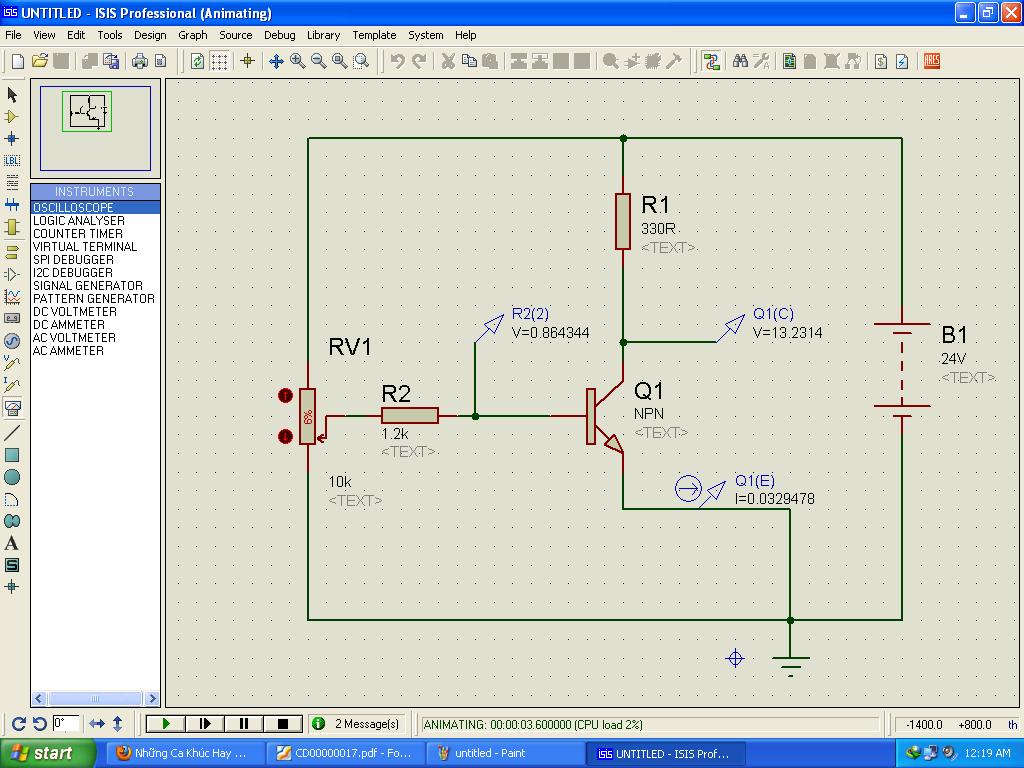Screen dimensions: 1024x768
Task: Open the Library menu
Action: click(x=323, y=35)
